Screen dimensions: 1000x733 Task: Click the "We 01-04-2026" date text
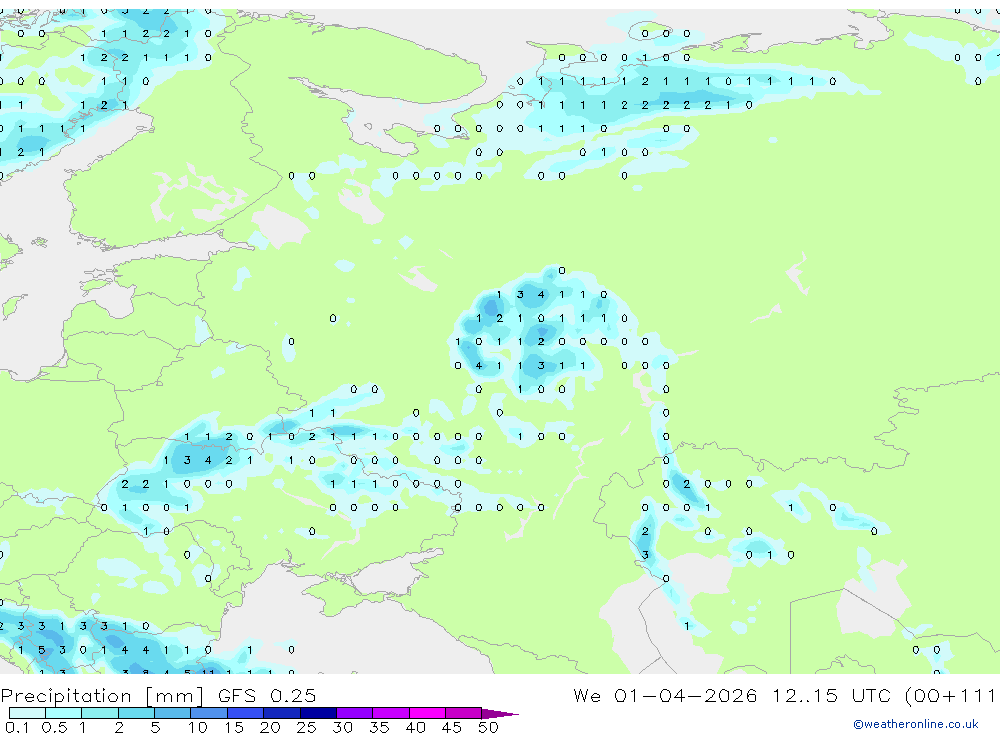tap(665, 695)
